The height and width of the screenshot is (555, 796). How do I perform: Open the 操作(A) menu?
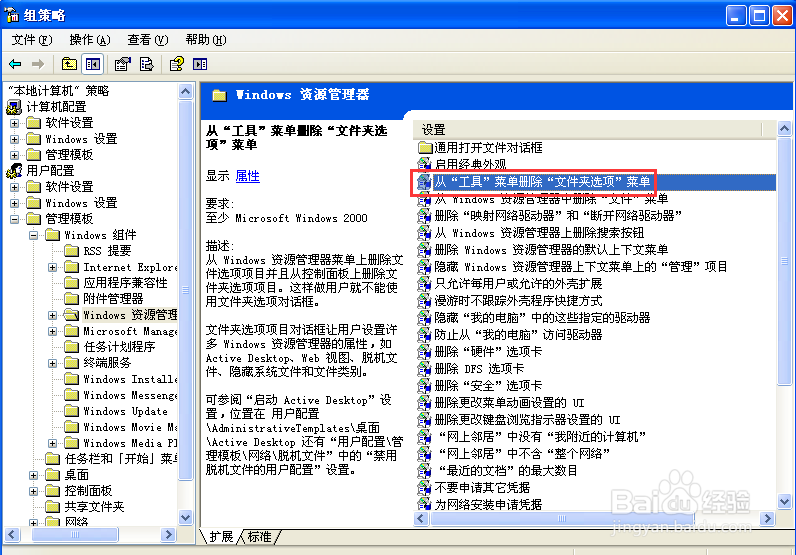[x=89, y=40]
